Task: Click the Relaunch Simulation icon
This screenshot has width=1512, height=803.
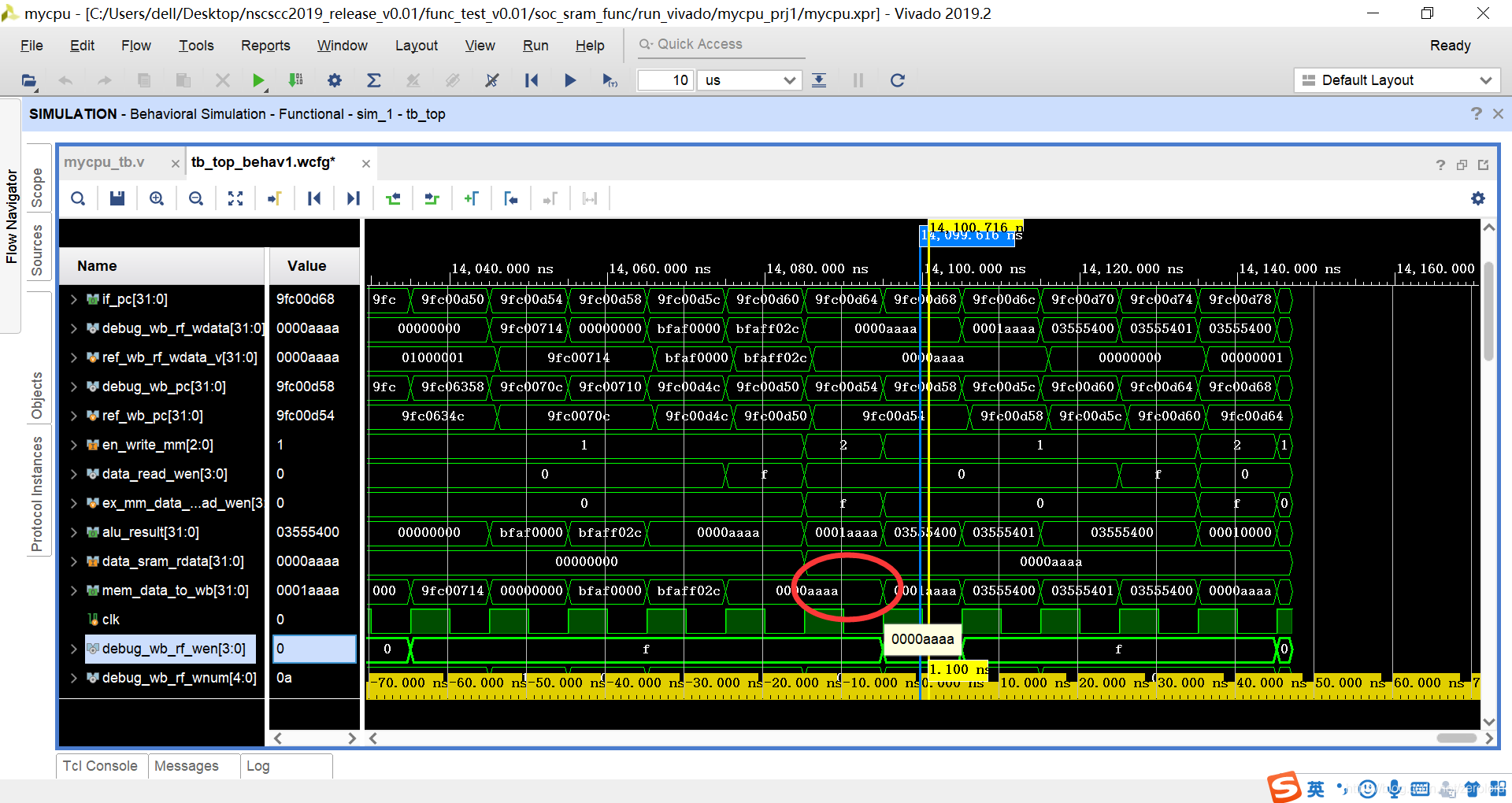Action: point(897,80)
